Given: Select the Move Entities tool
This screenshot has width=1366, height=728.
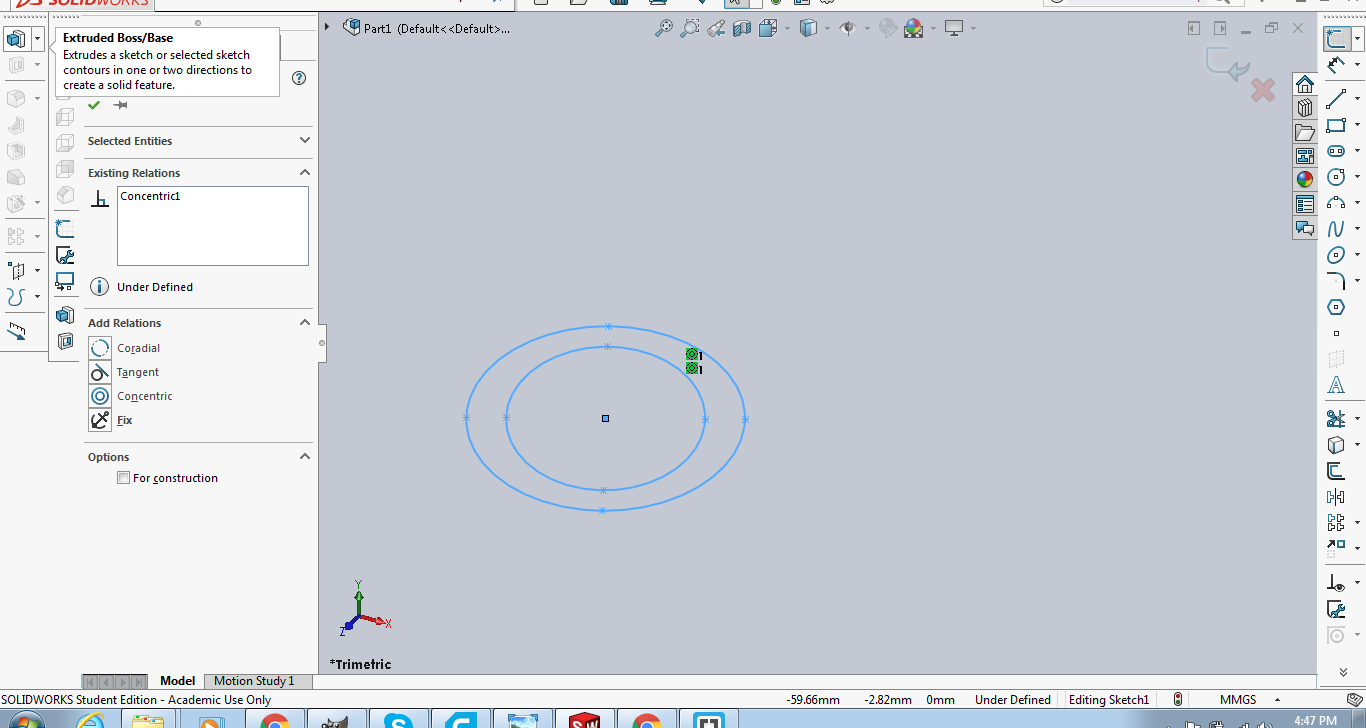Looking at the screenshot, I should pyautogui.click(x=1336, y=548).
